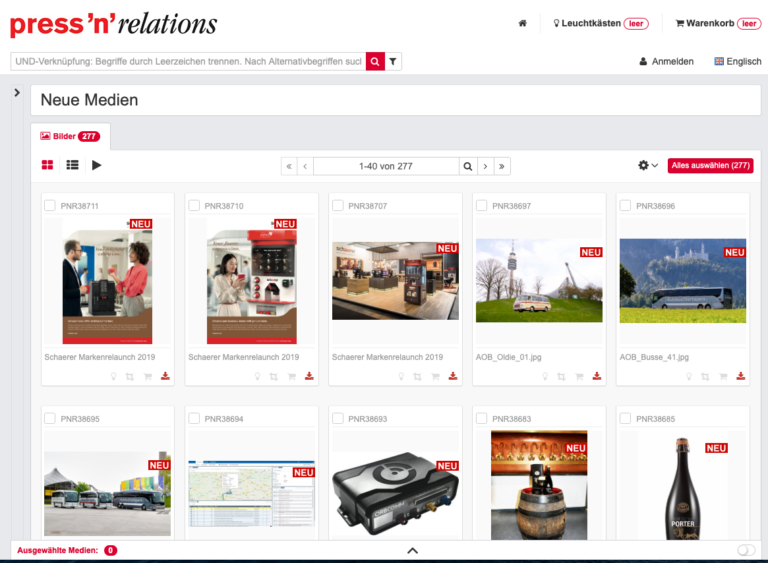The height and width of the screenshot is (563, 768).
Task: Click Alles auswählen (277) button
Action: pos(710,166)
